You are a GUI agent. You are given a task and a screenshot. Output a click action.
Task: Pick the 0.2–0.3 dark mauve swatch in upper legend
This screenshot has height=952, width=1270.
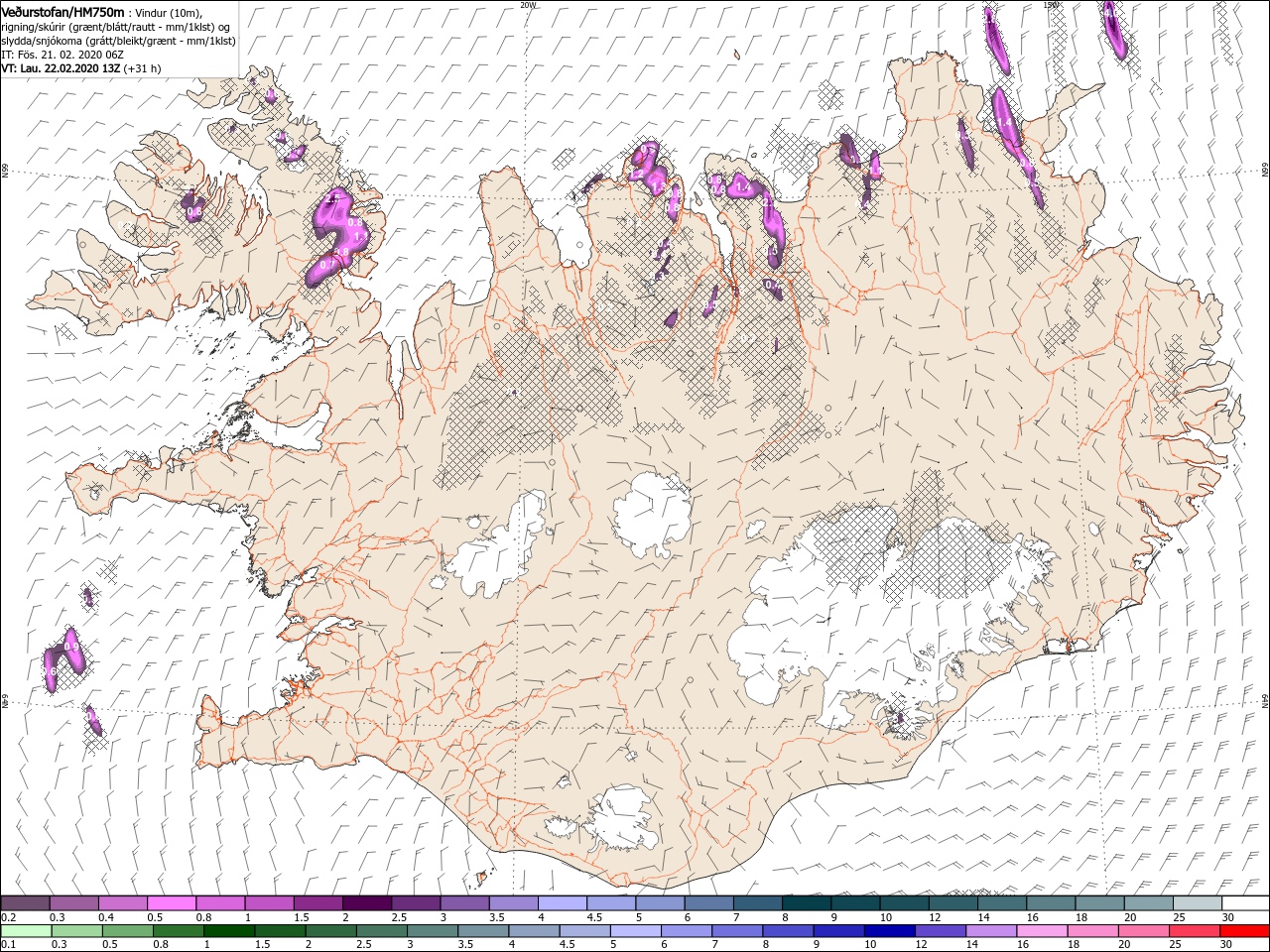click(25, 903)
